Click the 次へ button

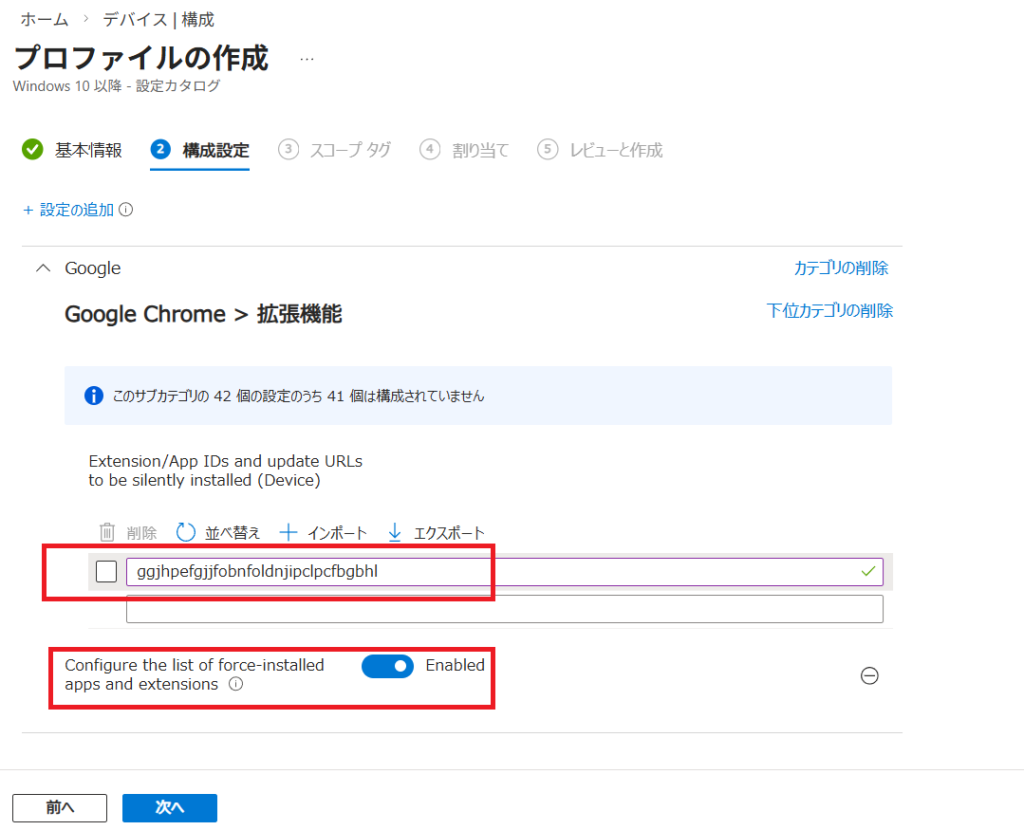tap(169, 808)
